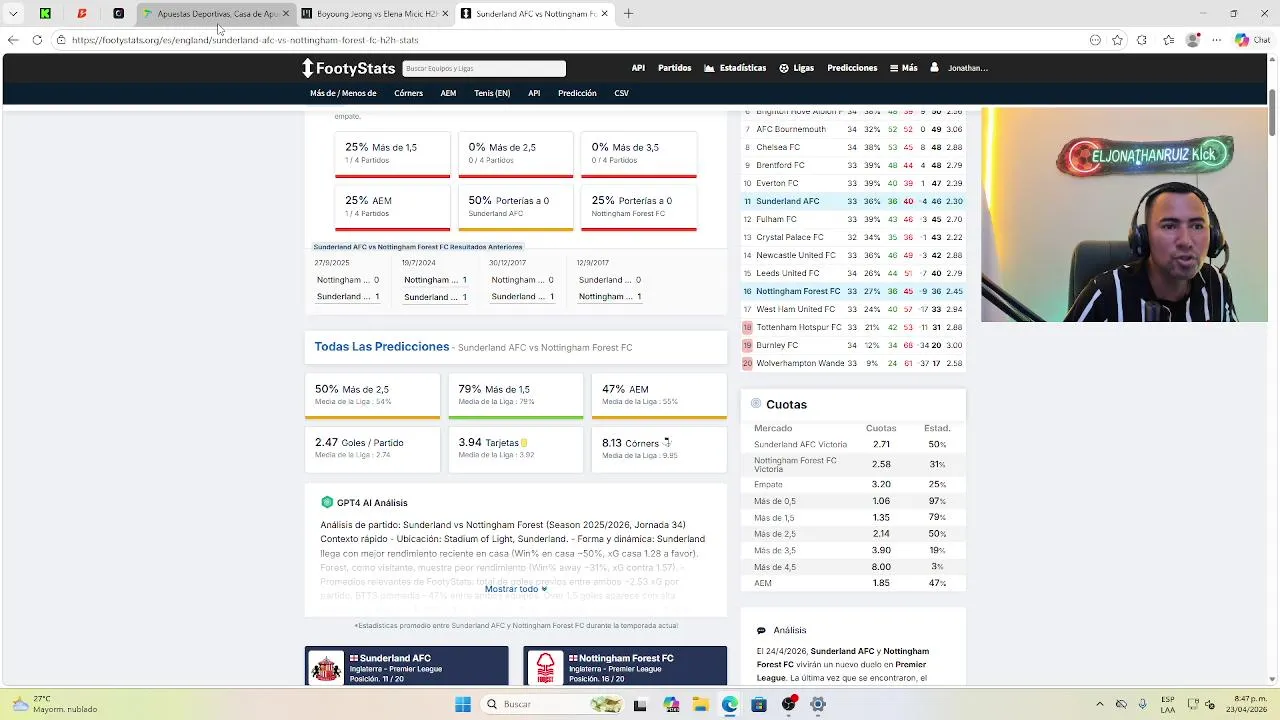This screenshot has height=720, width=1280.
Task: Click the 50% Más de 2,5 prediction card
Action: (x=372, y=396)
